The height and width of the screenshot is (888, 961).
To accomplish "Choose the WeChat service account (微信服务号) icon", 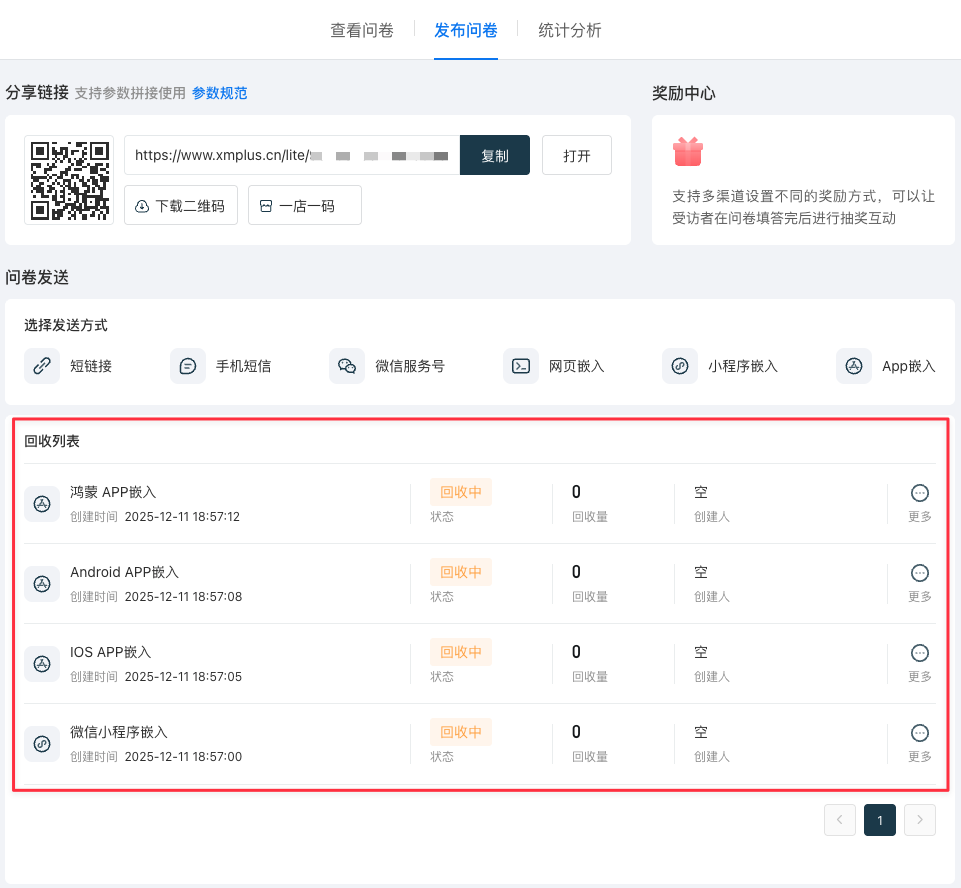I will (347, 366).
